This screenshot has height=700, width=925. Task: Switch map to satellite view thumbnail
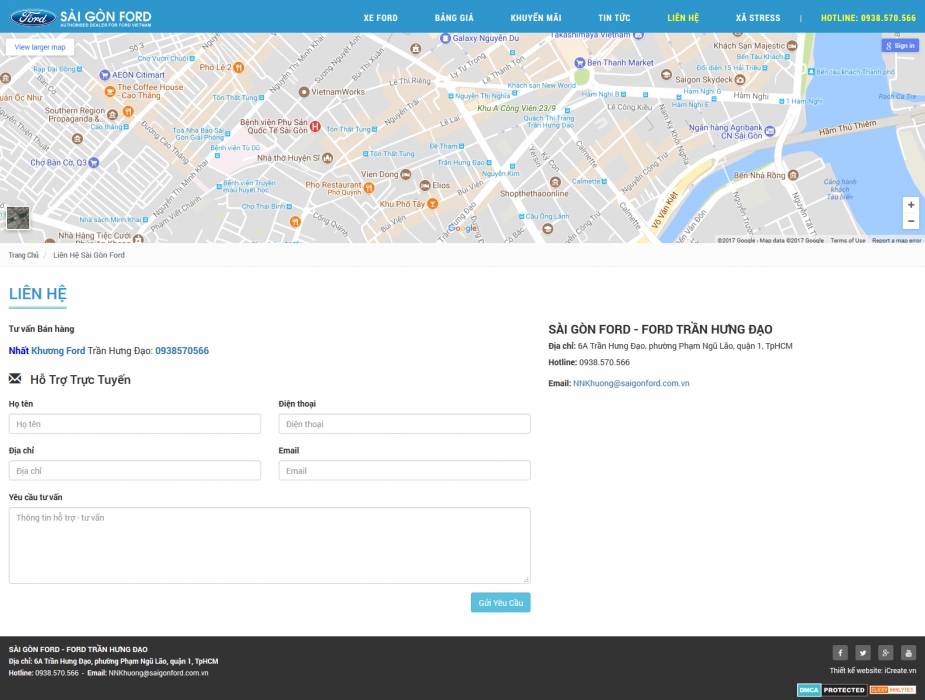(18, 218)
